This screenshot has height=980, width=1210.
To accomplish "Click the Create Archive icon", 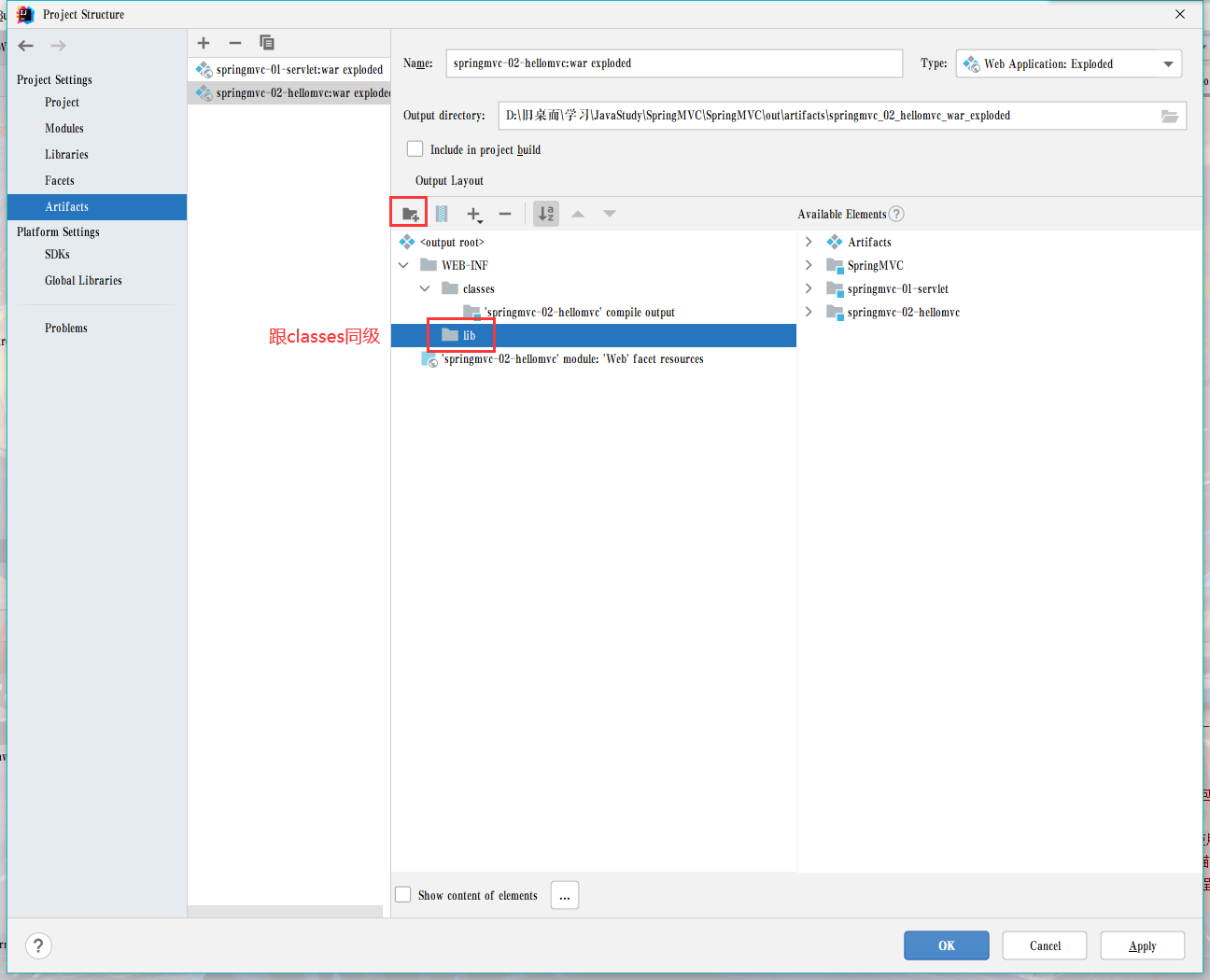I will tap(442, 214).
